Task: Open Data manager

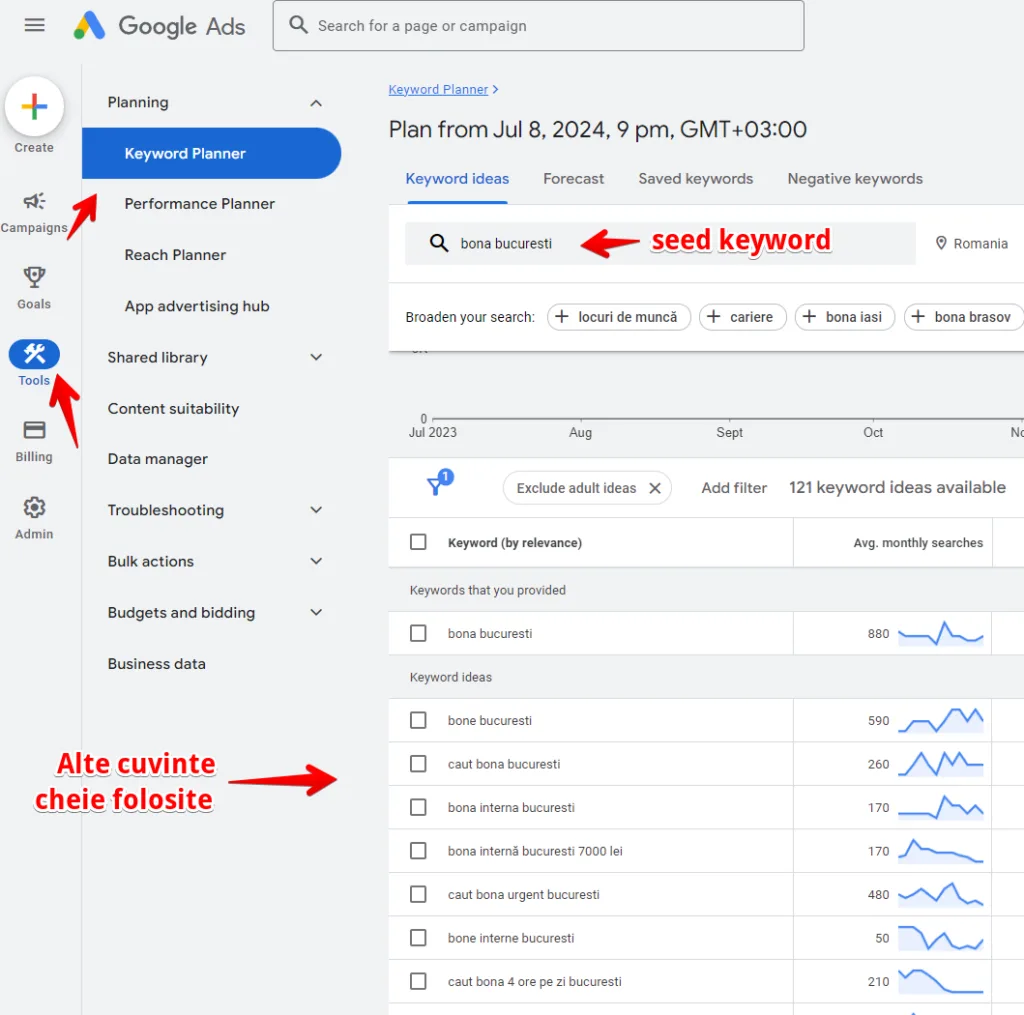Action: (x=158, y=459)
